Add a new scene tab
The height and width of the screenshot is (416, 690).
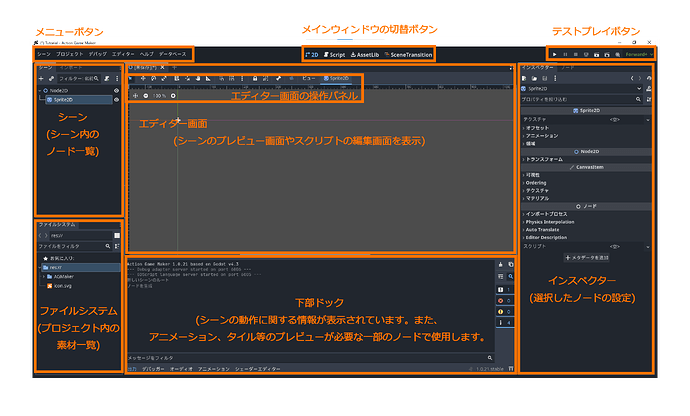pyautogui.click(x=174, y=67)
